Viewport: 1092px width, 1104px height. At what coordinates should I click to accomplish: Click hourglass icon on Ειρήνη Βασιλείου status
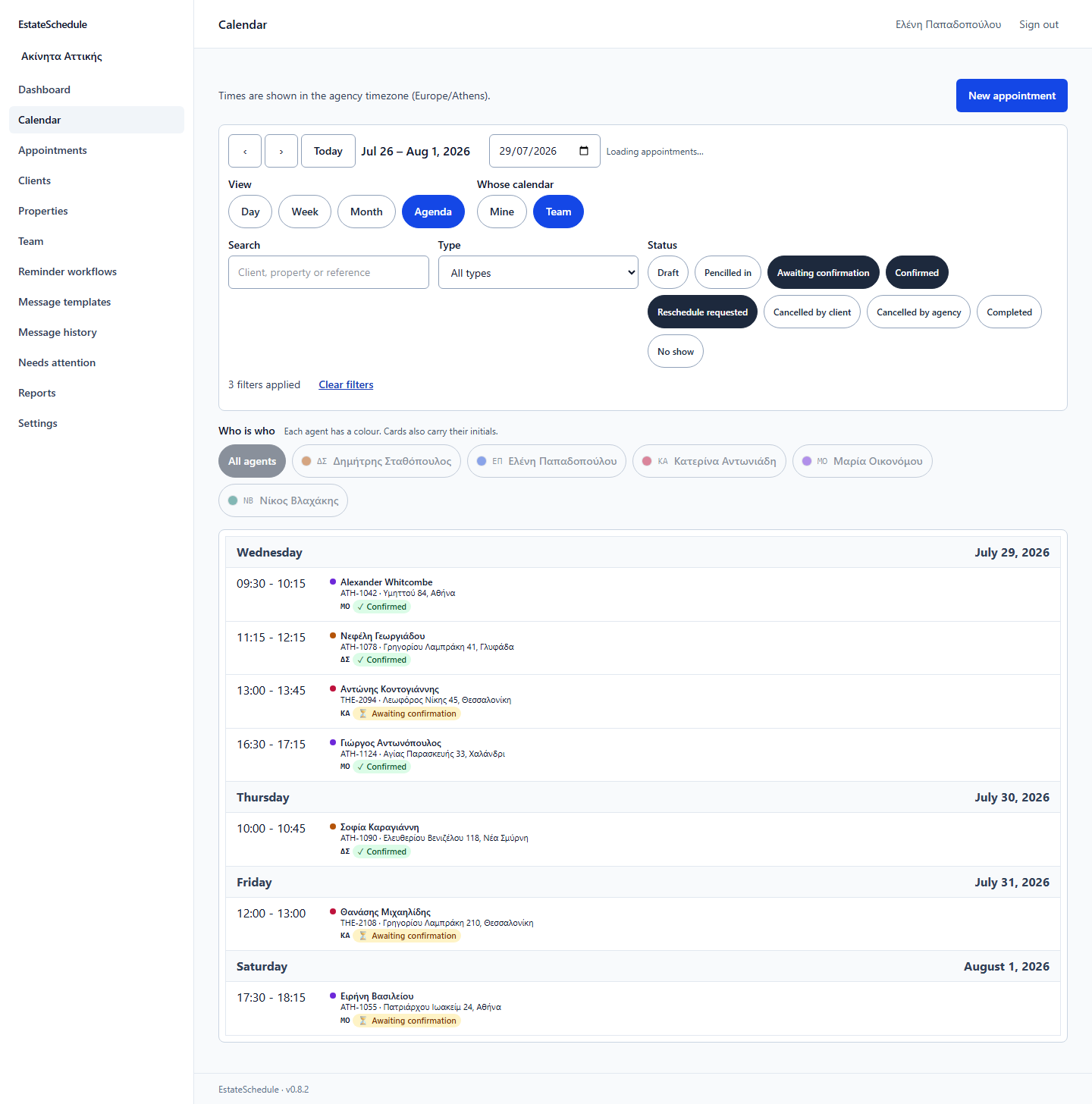click(x=363, y=1021)
